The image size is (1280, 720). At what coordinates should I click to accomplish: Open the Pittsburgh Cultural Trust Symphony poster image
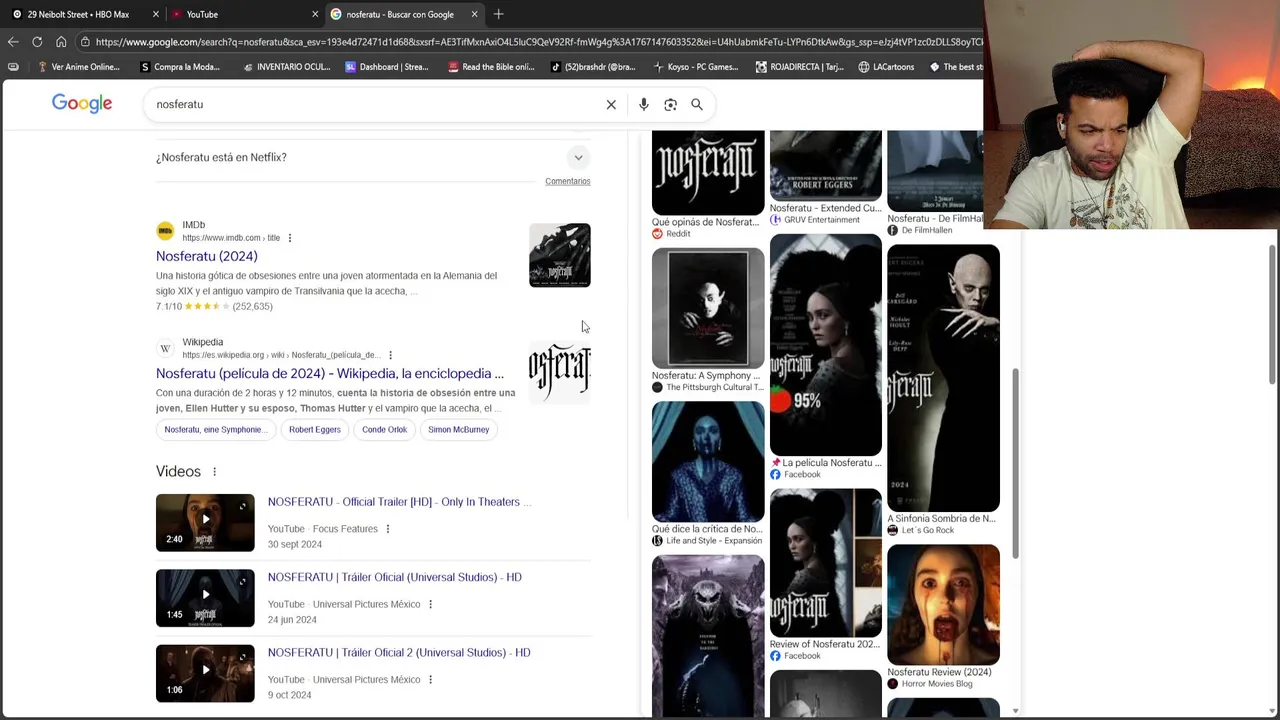tap(708, 308)
